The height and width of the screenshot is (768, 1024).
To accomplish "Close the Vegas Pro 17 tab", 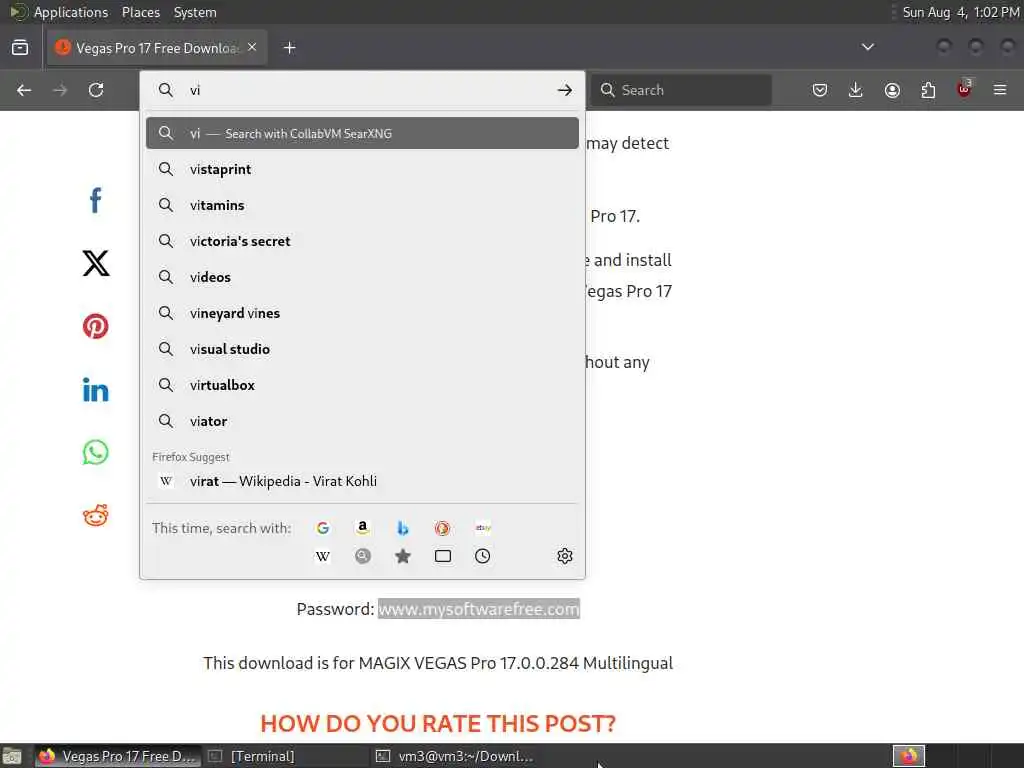I will (252, 47).
